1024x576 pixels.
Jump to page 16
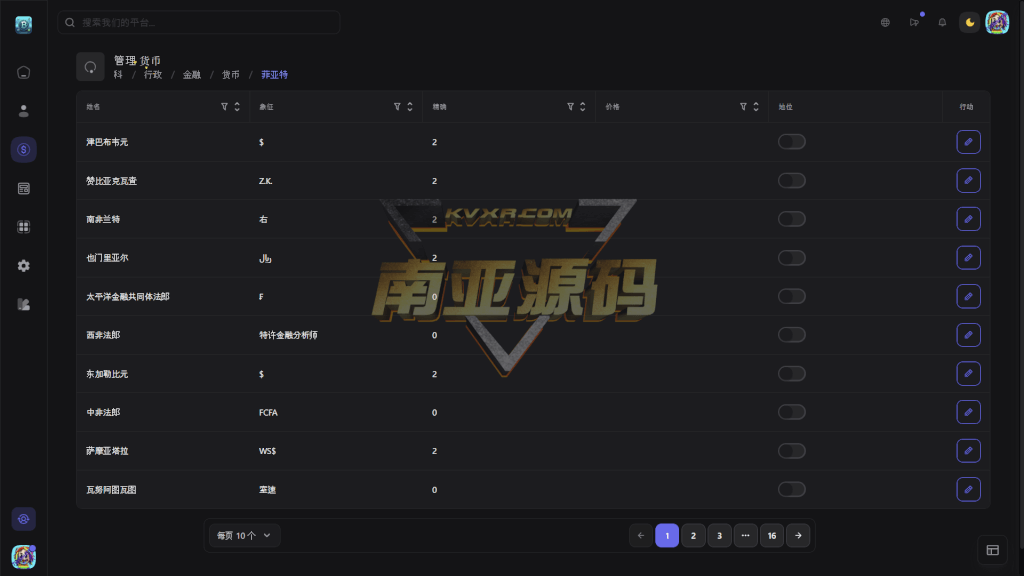coord(771,536)
